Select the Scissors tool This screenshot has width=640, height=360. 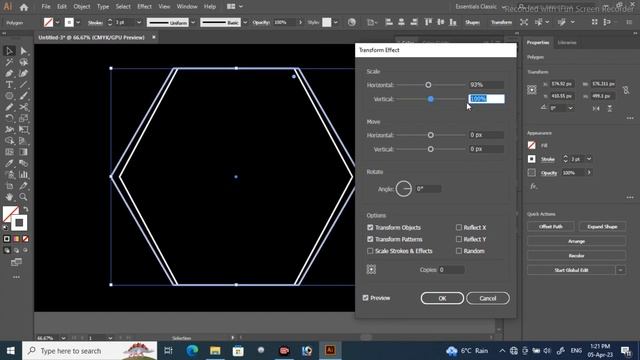click(23, 107)
